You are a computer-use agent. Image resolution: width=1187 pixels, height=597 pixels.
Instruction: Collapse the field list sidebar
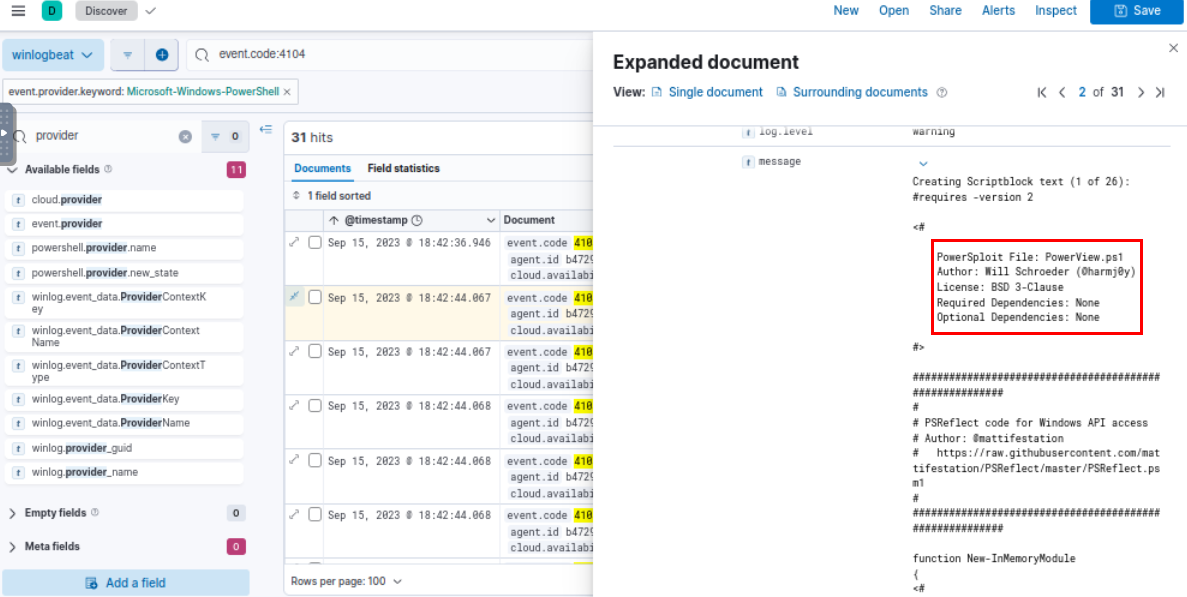coord(266,129)
